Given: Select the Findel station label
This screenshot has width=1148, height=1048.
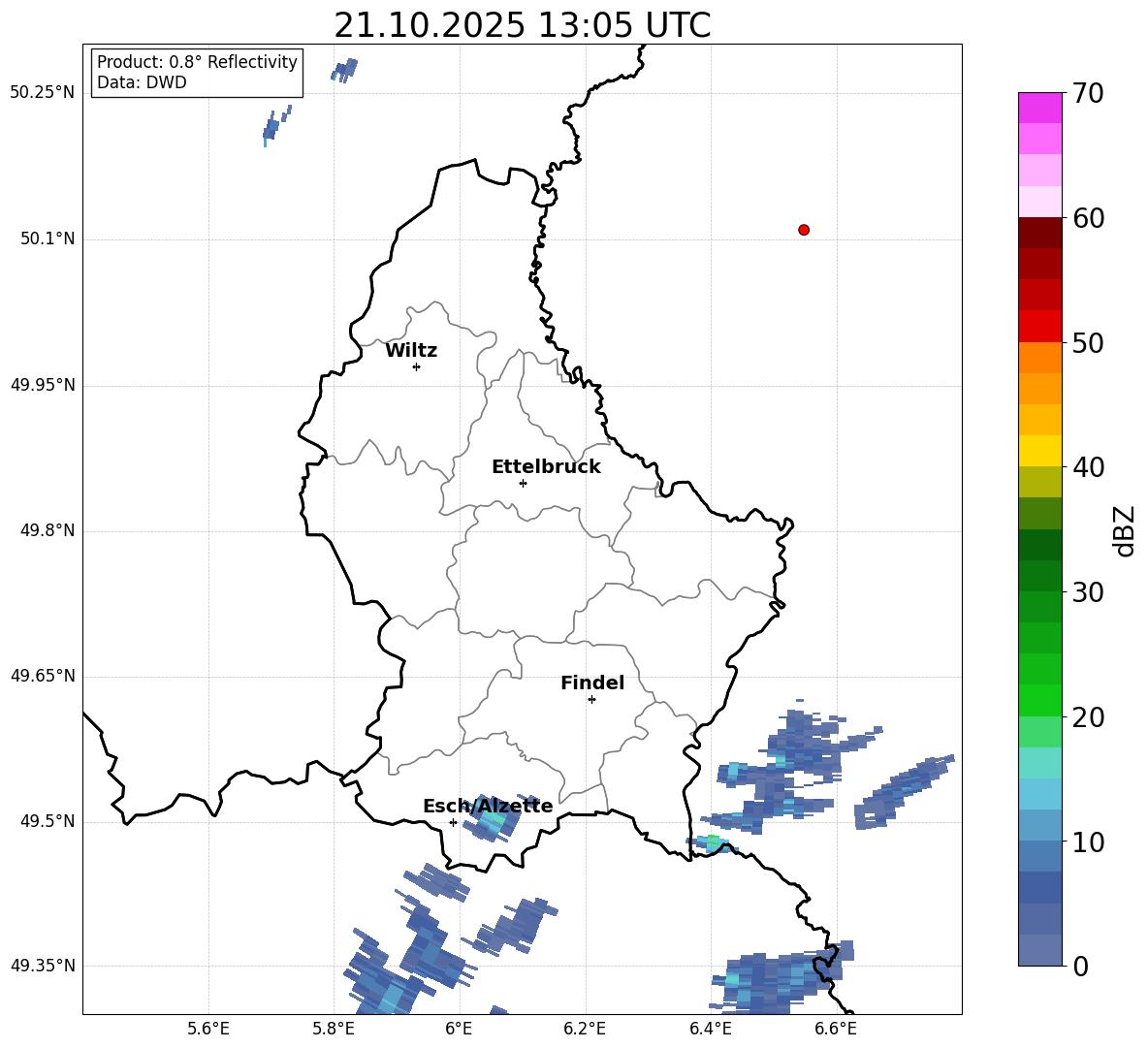Looking at the screenshot, I should 592,683.
